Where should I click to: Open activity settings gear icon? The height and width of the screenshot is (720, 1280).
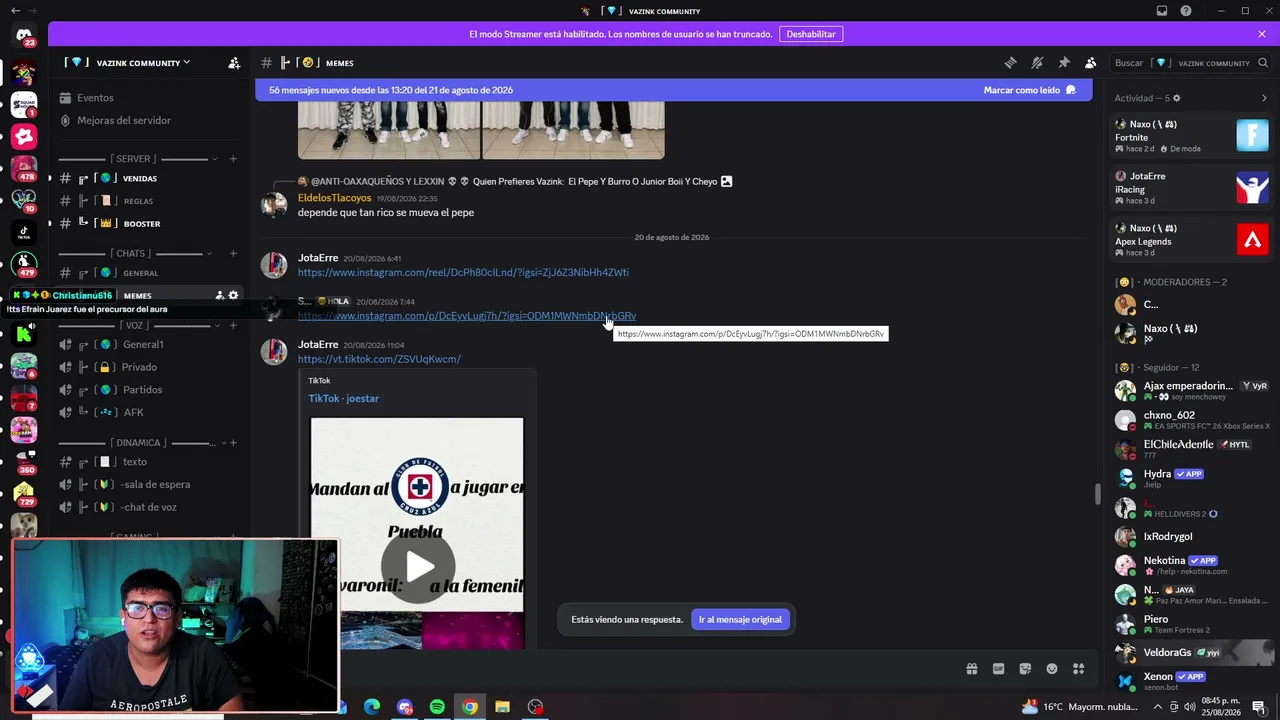coord(1176,98)
